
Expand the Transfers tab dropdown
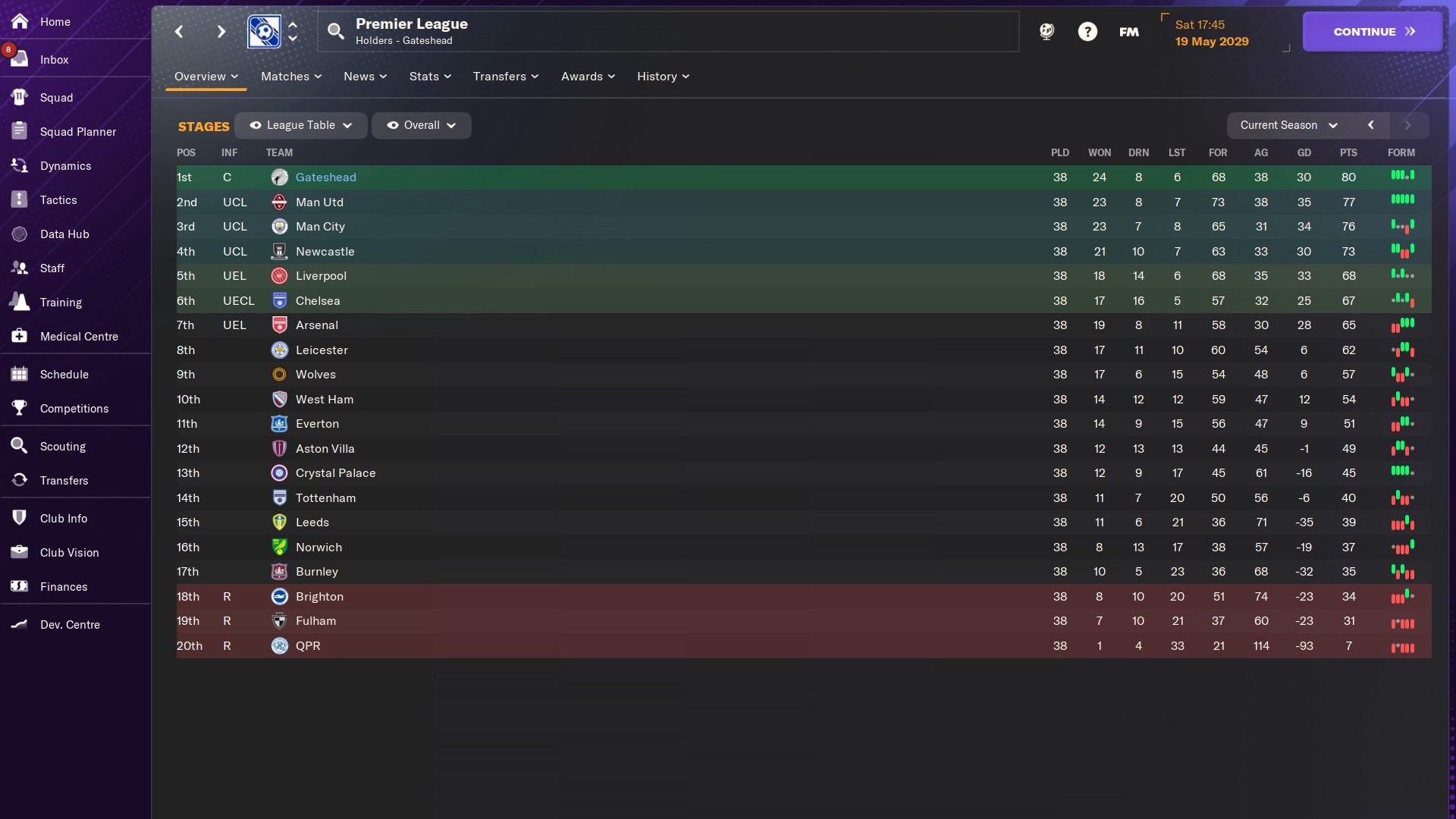pos(506,77)
